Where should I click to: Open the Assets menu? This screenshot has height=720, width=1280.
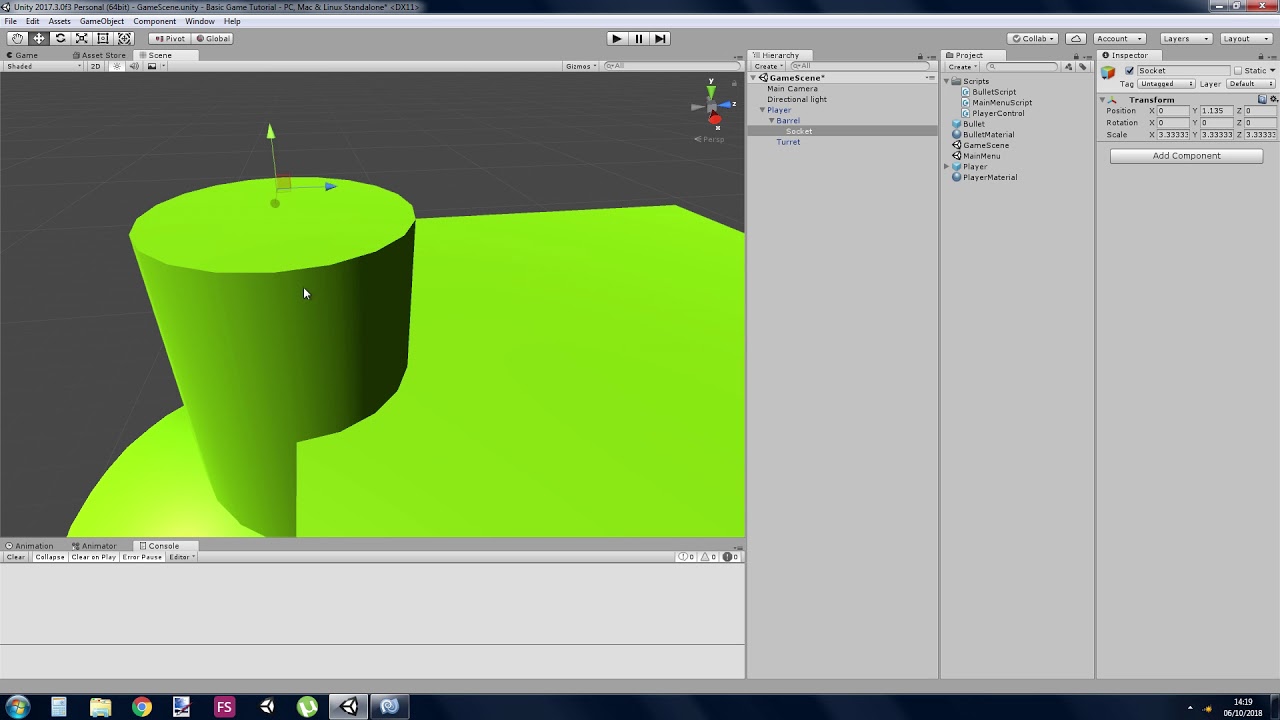pos(59,21)
